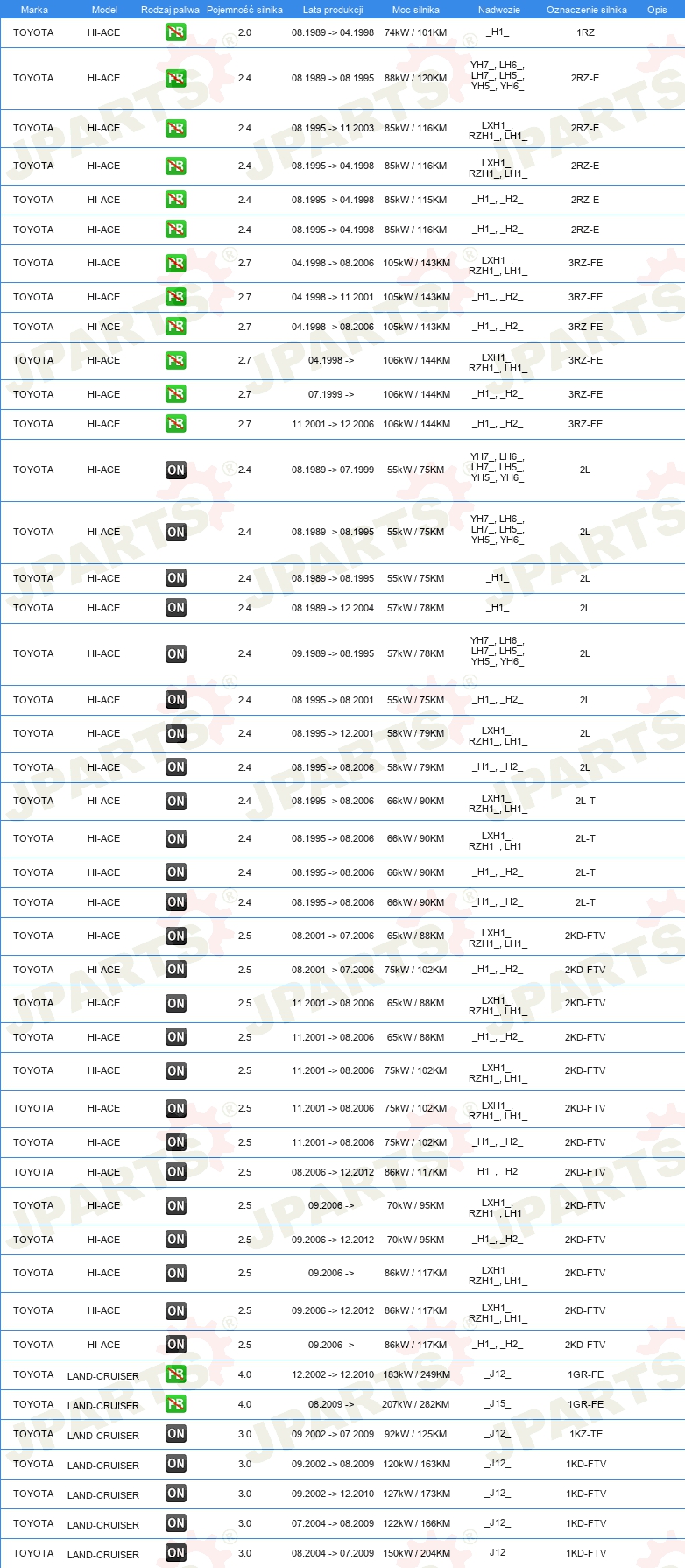
Task: Click the Pojemność silnika column header
Action: (244, 10)
